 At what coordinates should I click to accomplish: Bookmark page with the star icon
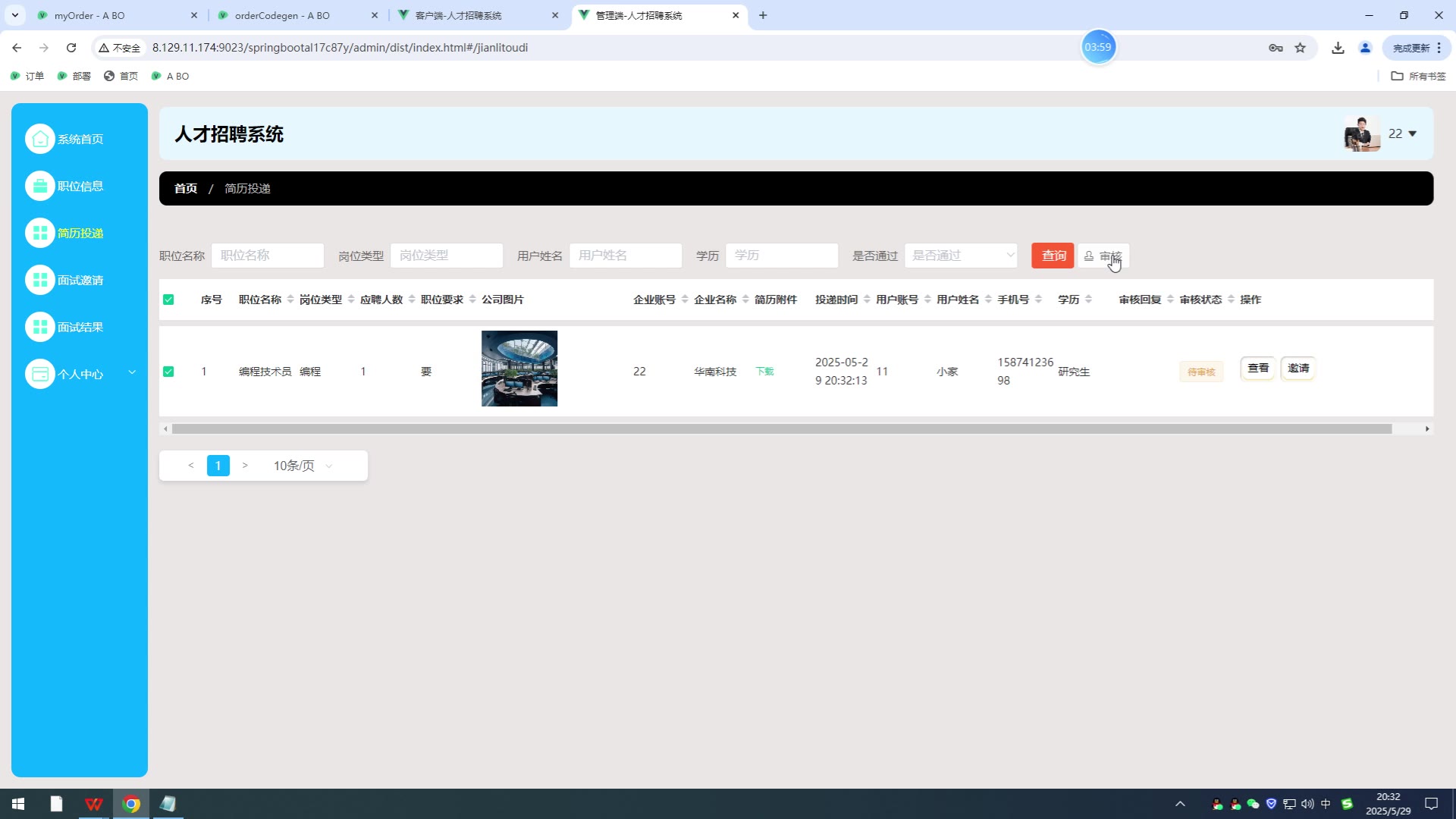[1301, 48]
